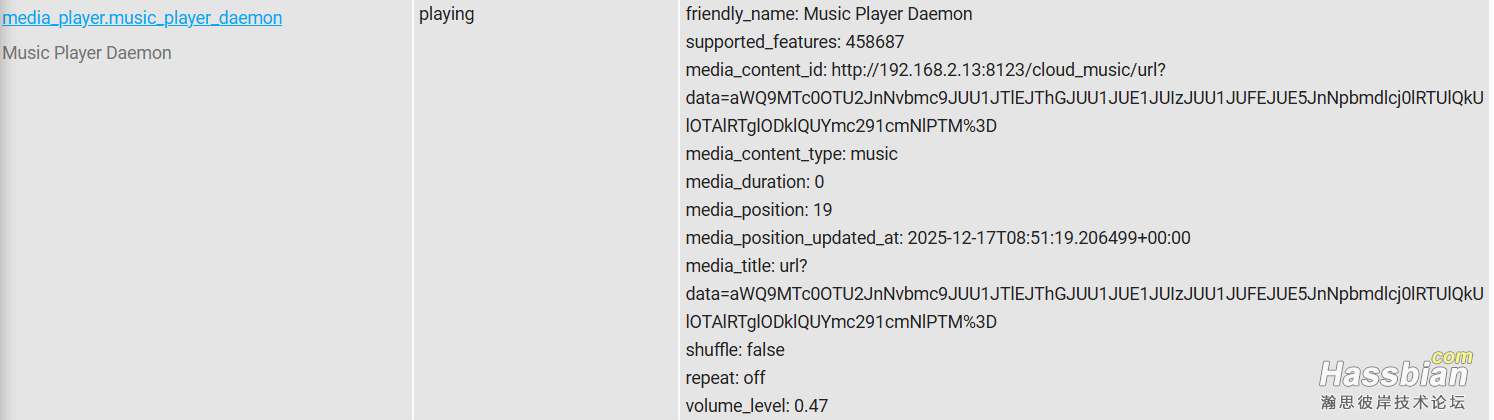Screen dimensions: 1494x420
Task: Click the %3D ending line of media_title
Action: [x=841, y=322]
